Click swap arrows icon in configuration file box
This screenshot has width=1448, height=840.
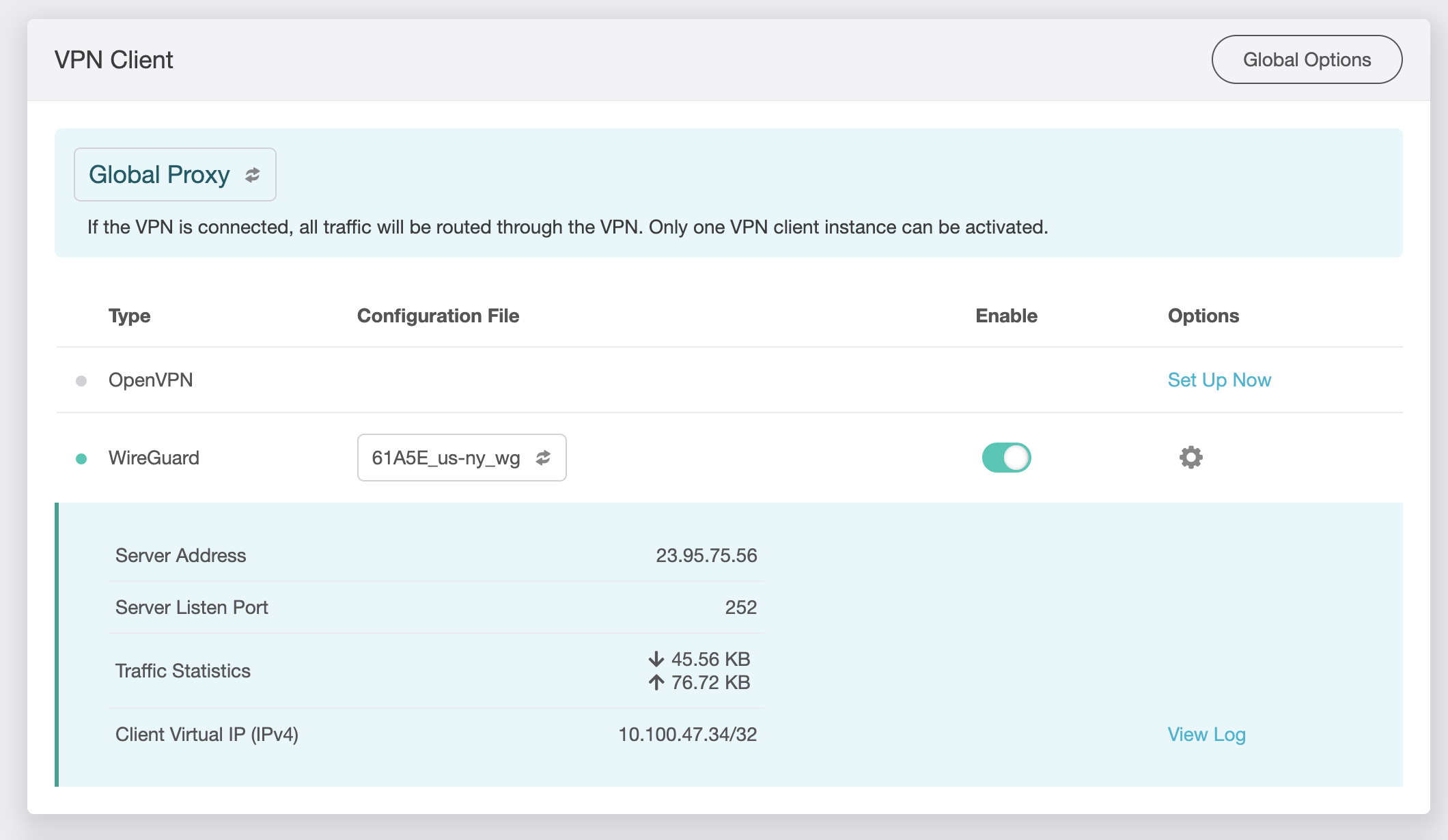click(543, 458)
